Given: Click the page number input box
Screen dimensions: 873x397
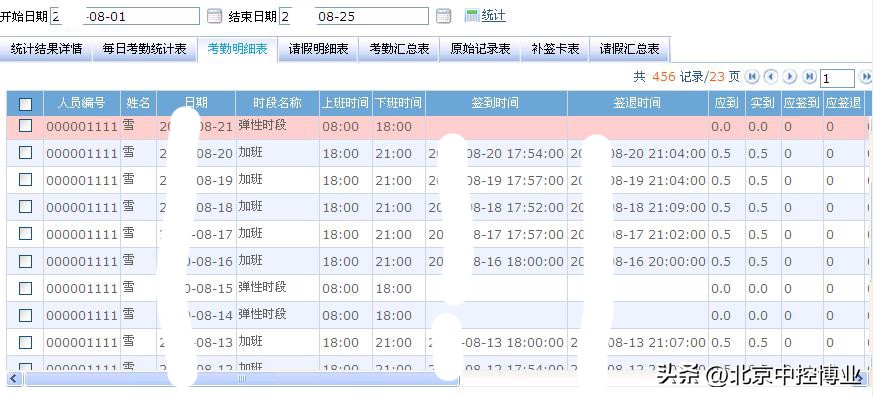Looking at the screenshot, I should (x=837, y=79).
